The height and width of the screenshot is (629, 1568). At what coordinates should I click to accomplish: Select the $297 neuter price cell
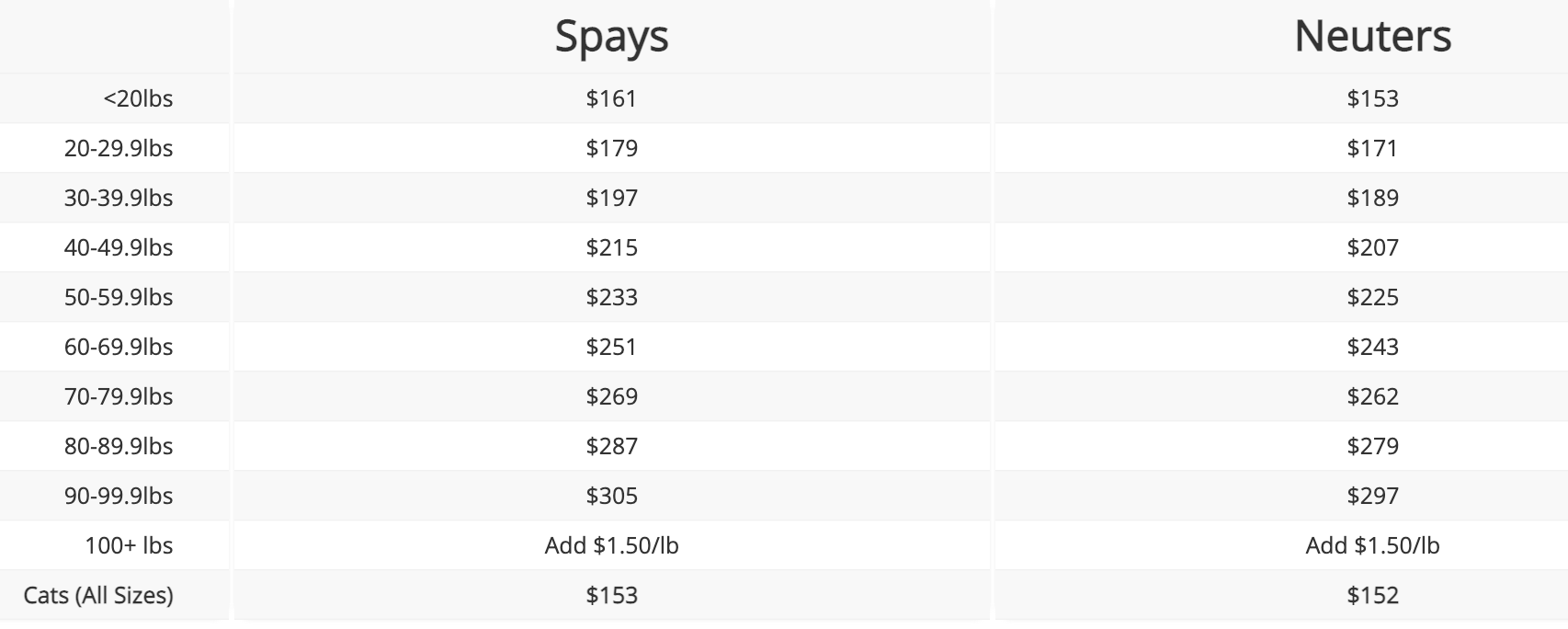[1372, 496]
